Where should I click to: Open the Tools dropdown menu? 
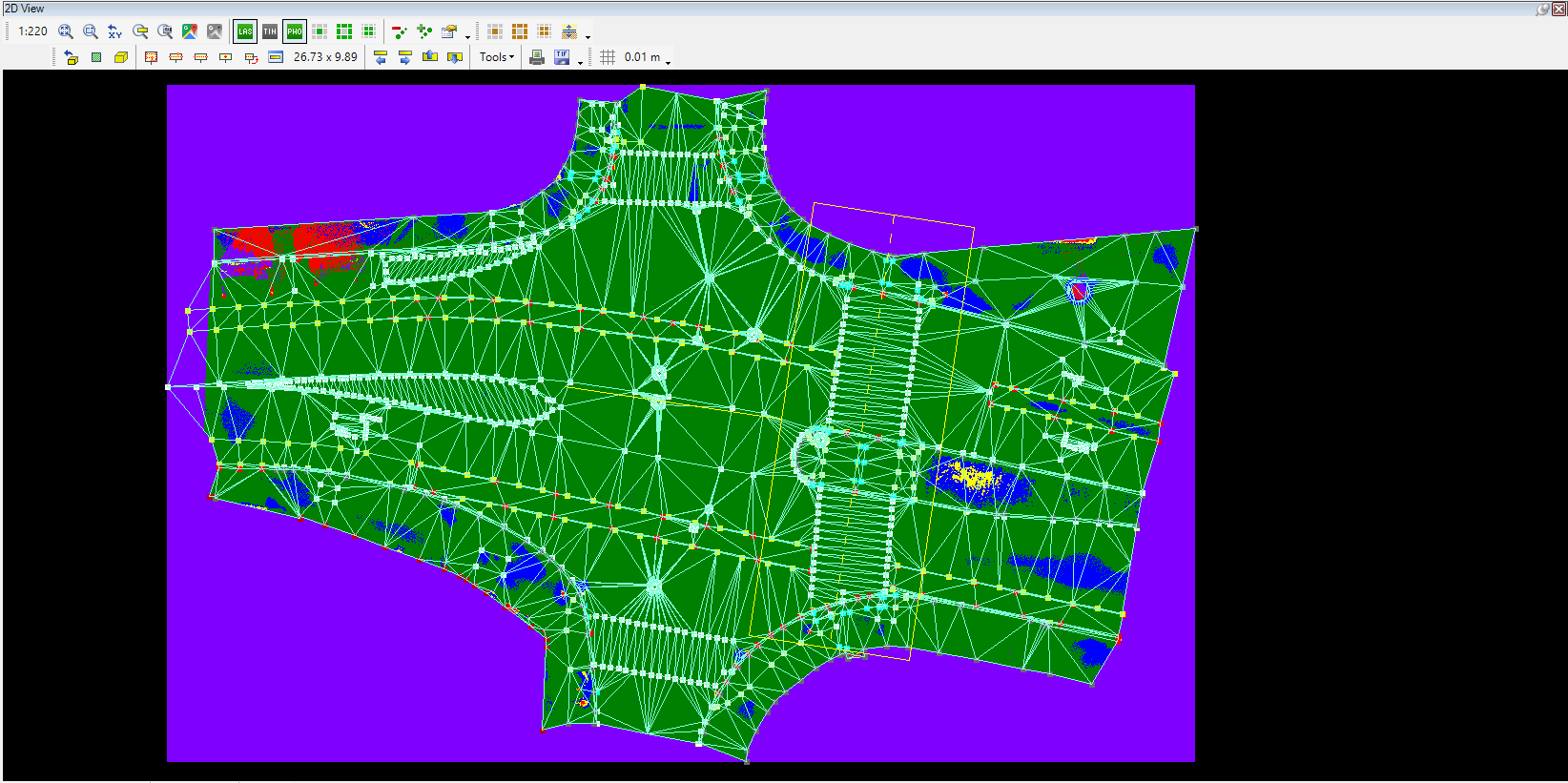(x=496, y=57)
